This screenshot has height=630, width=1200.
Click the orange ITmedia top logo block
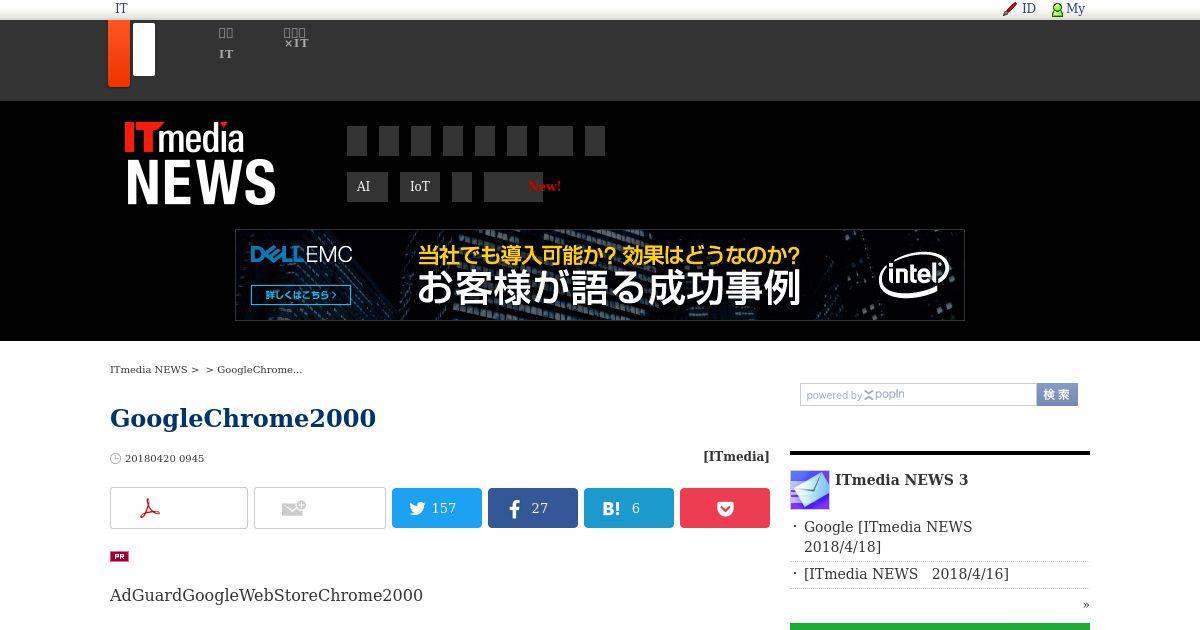(119, 53)
